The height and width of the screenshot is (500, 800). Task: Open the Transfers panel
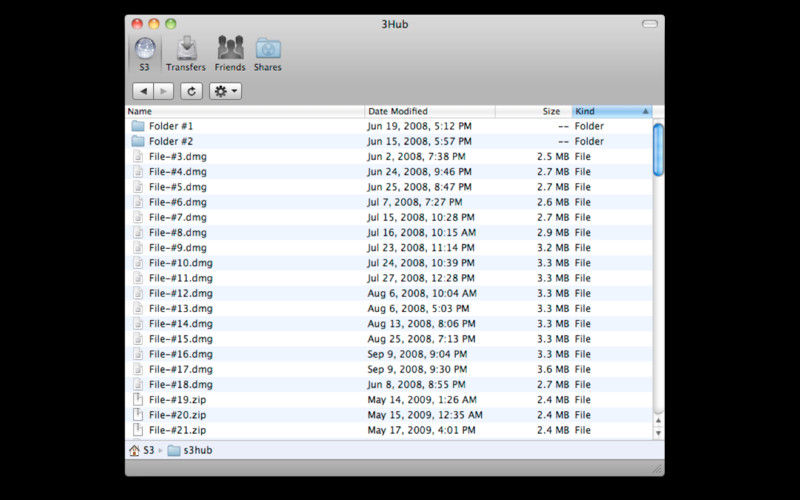point(186,54)
